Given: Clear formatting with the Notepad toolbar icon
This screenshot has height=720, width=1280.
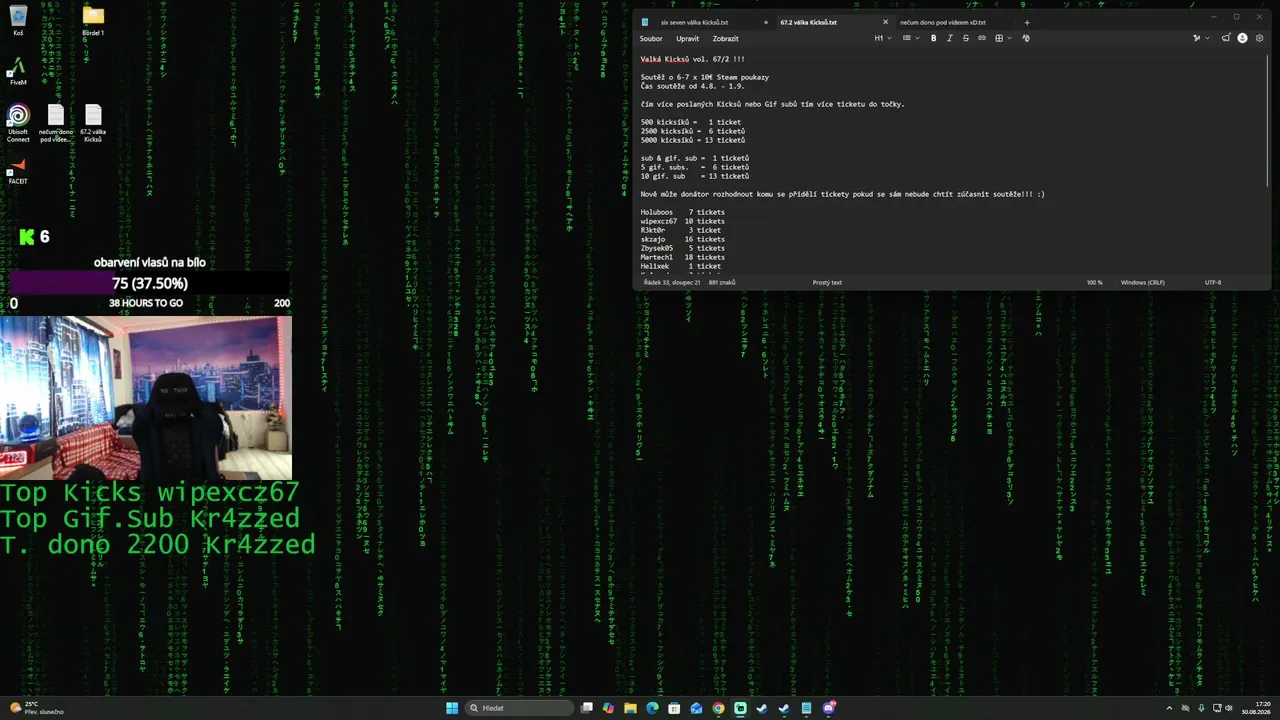Looking at the screenshot, I should tap(1026, 38).
